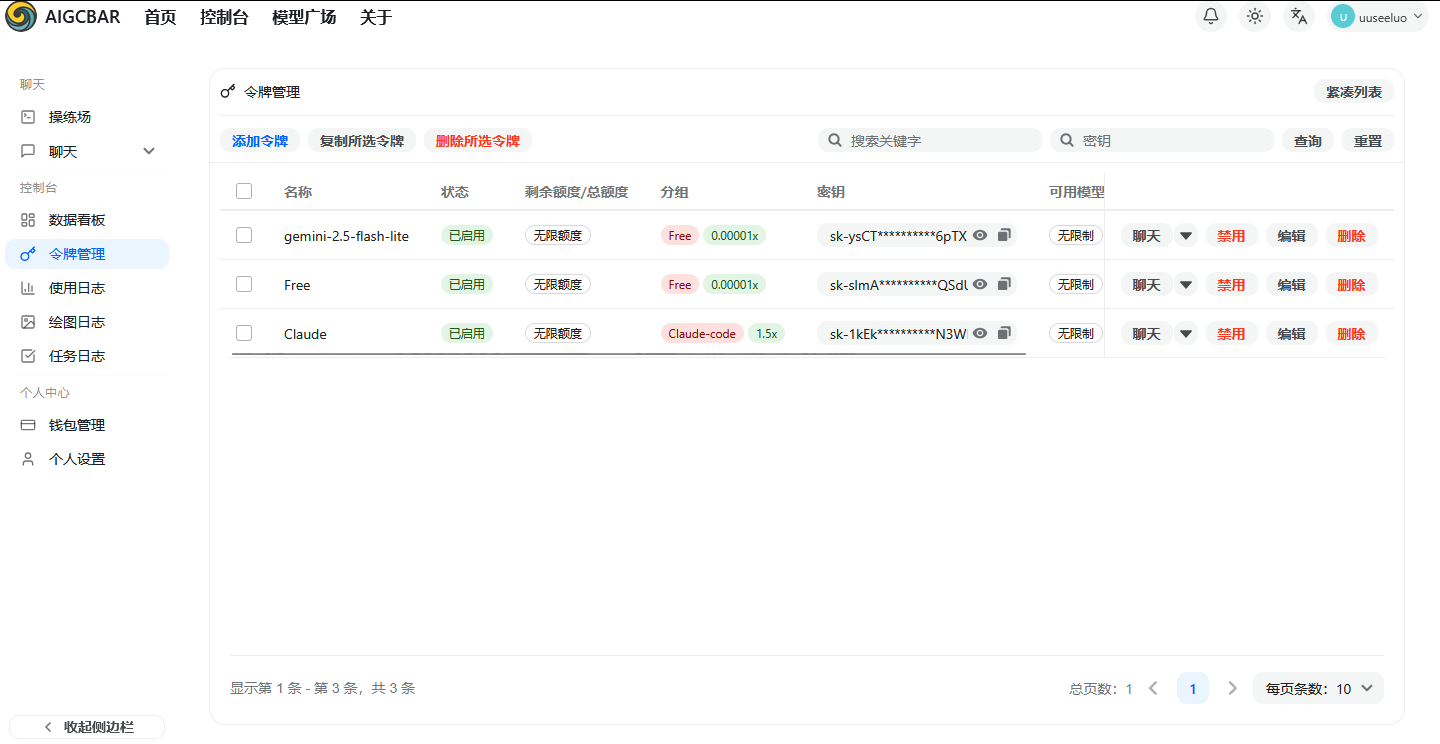
Task: Click the AIGCBAR logo icon
Action: (x=21, y=16)
